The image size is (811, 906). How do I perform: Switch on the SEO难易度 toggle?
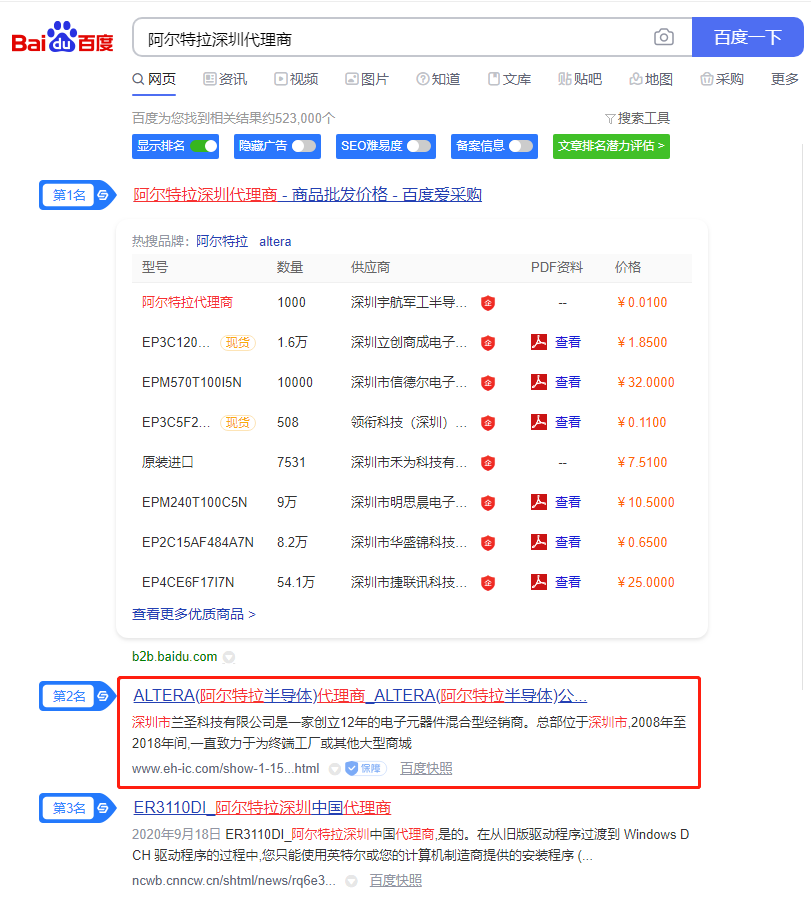coord(418,146)
